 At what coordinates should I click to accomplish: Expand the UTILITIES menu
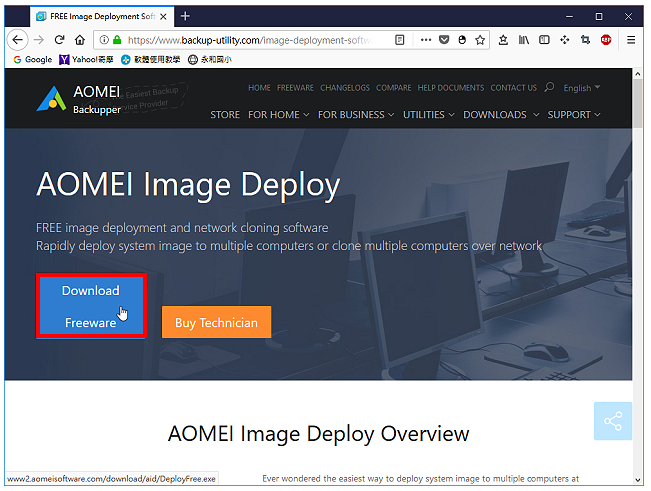tap(428, 115)
